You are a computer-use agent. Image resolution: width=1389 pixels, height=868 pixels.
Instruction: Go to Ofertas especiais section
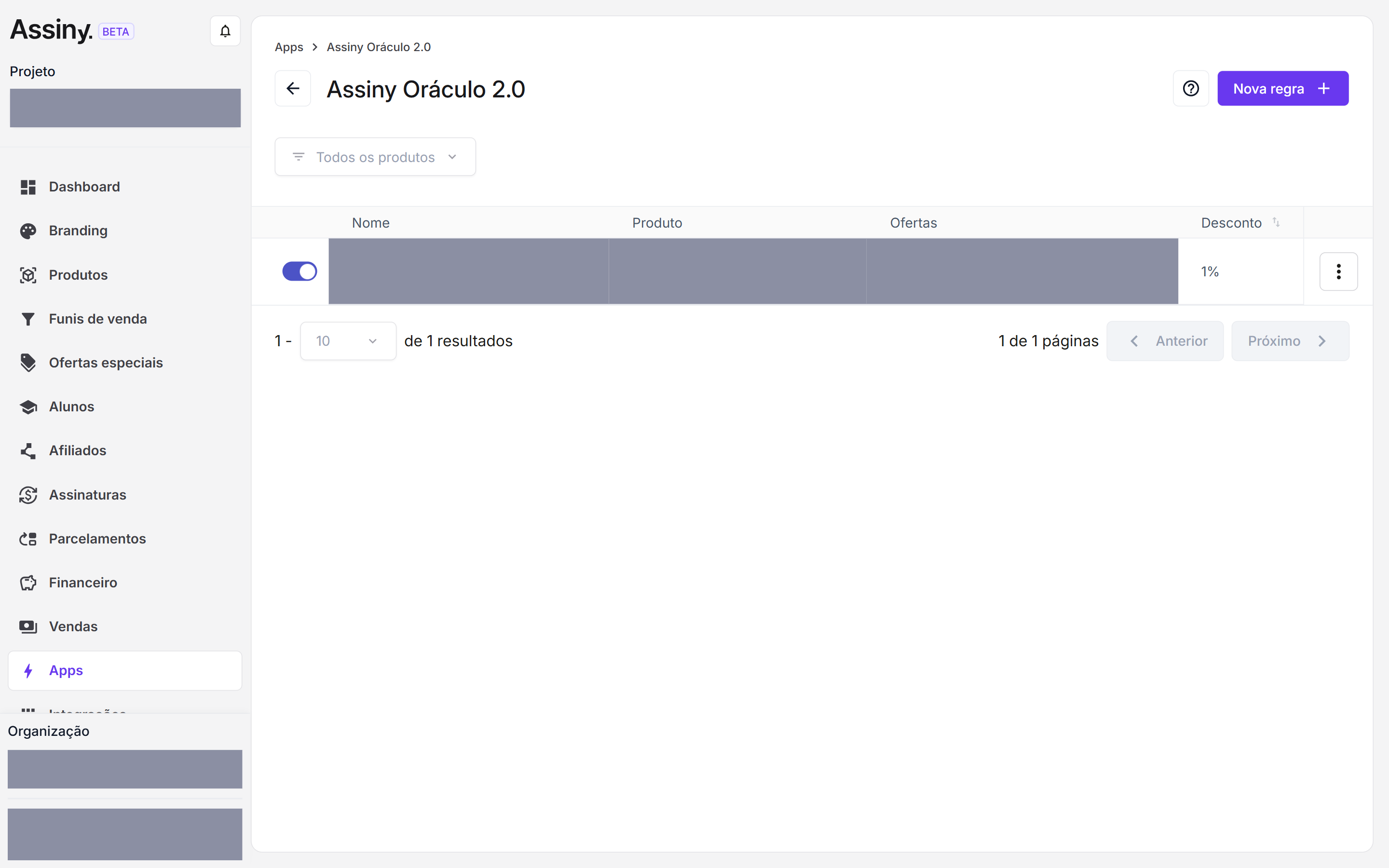[125, 363]
